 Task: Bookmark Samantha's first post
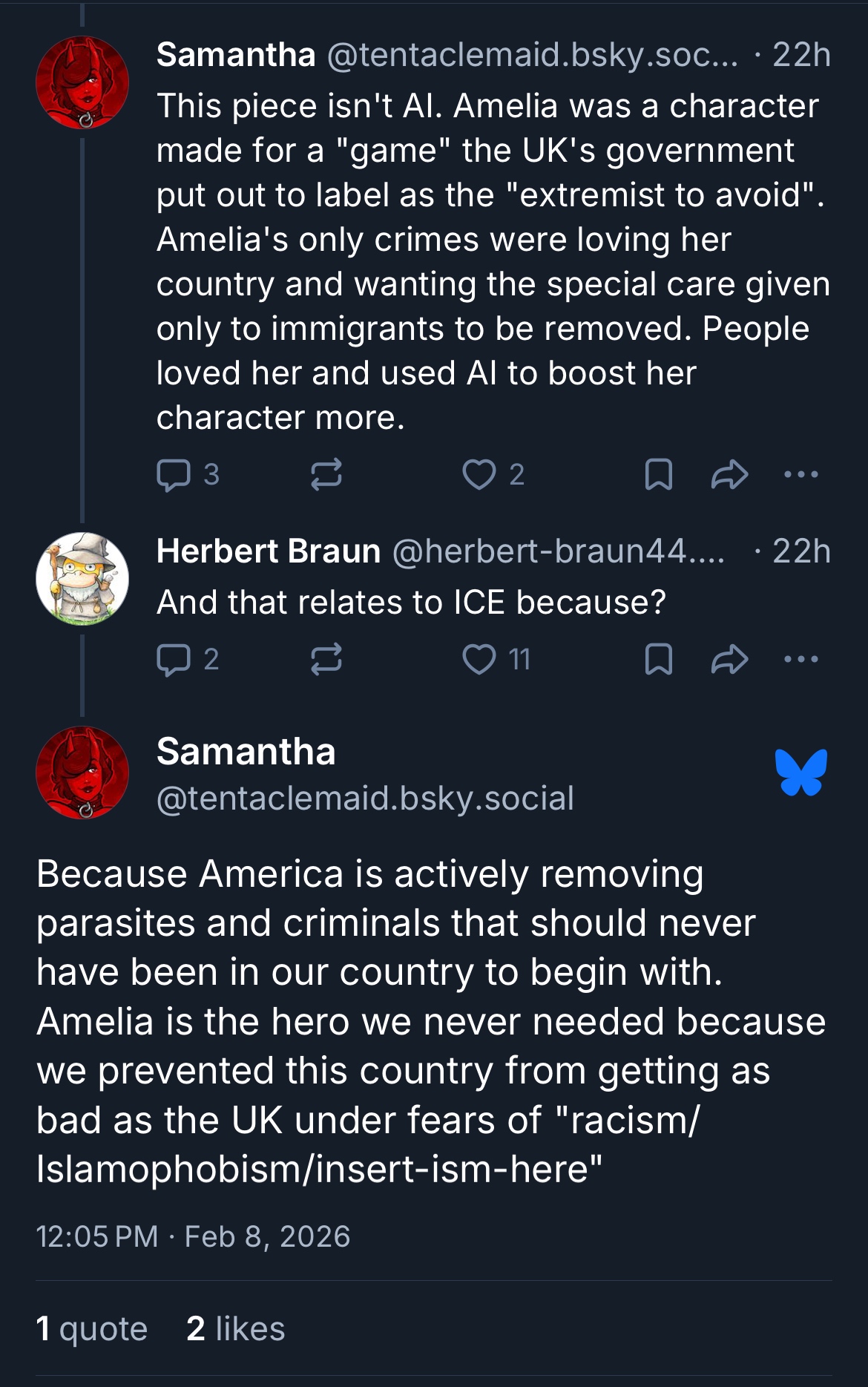tap(658, 474)
